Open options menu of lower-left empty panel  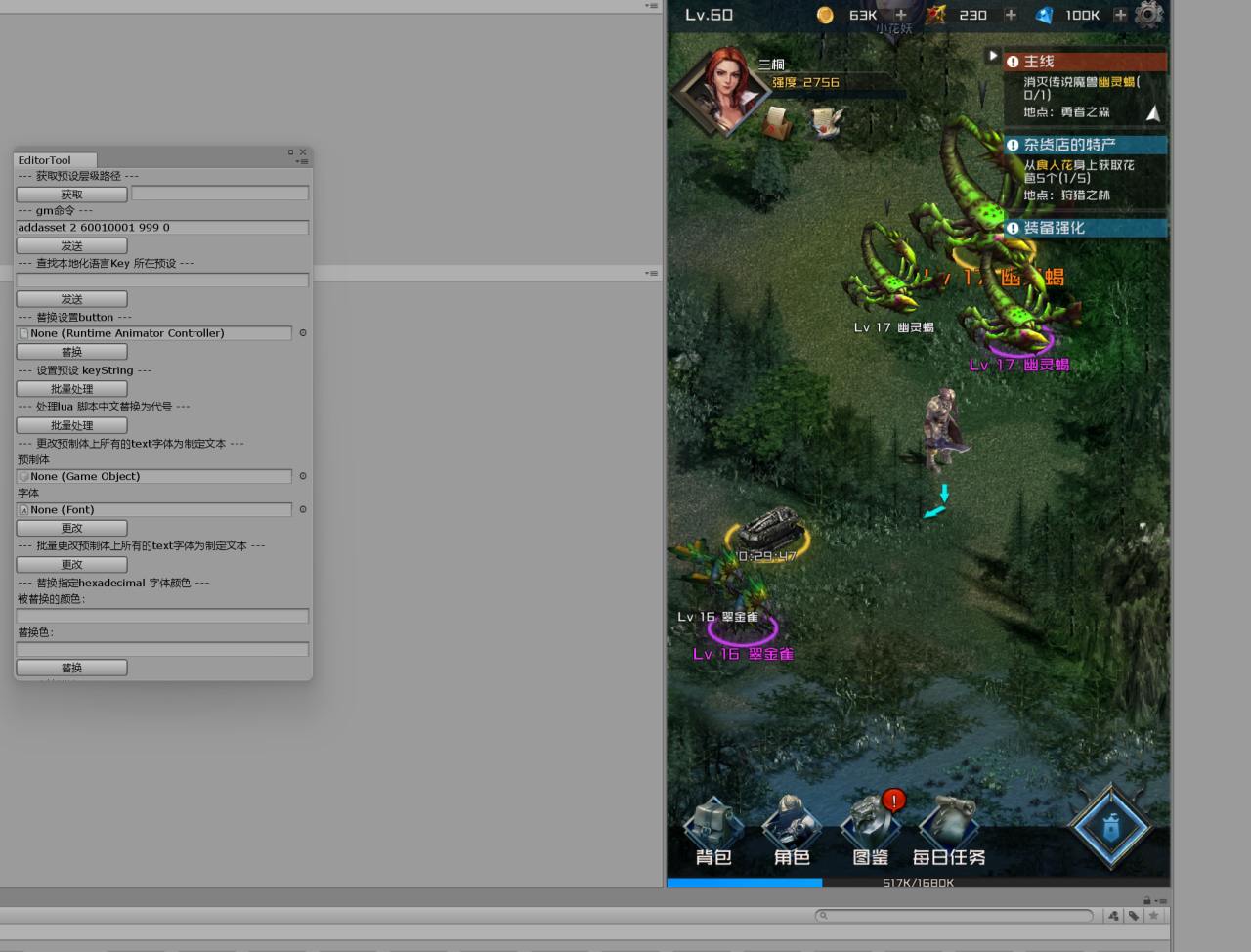pos(651,273)
